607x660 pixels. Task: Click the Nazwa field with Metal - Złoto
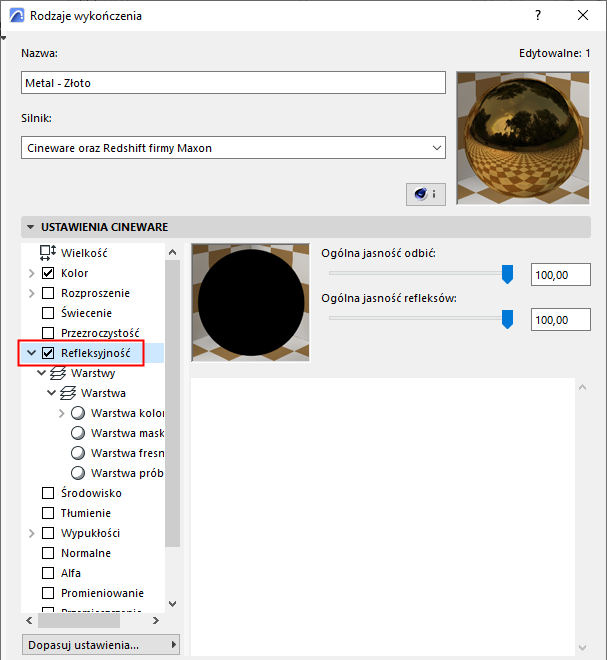(x=233, y=83)
